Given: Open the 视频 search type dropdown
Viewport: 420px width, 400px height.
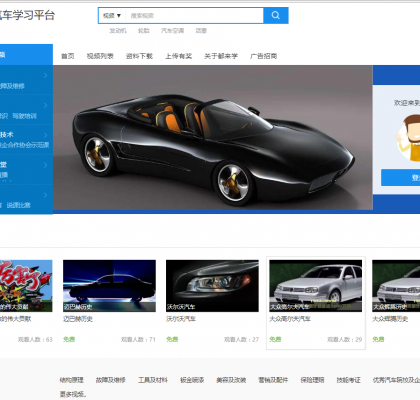Looking at the screenshot, I should [x=112, y=16].
